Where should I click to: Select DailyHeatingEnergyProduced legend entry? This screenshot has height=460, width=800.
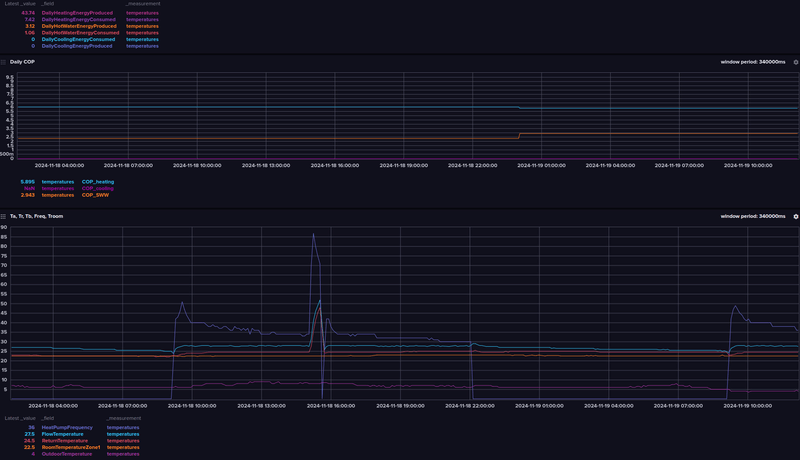point(77,13)
